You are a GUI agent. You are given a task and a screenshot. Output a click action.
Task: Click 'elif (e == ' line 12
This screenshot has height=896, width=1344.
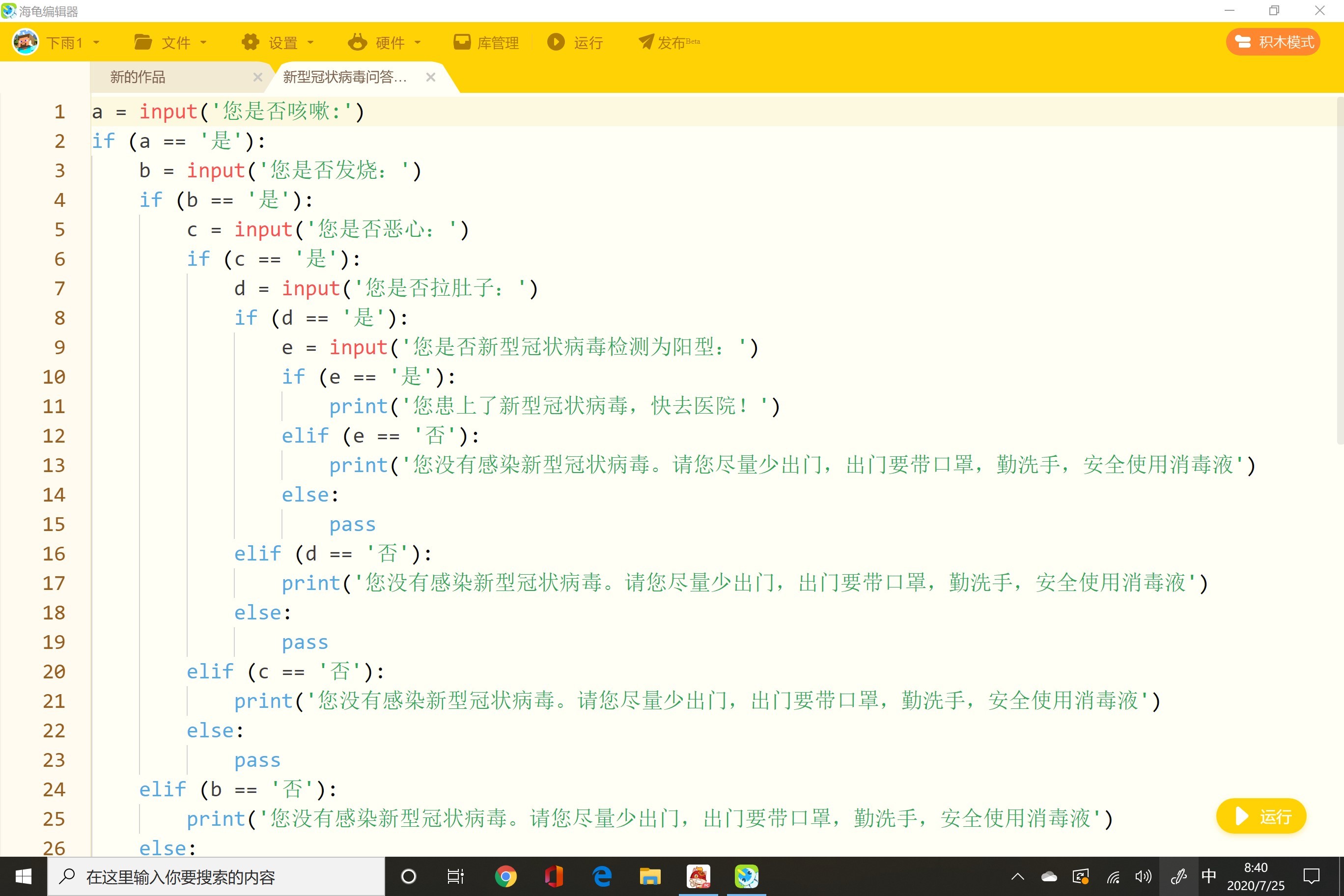pos(381,436)
